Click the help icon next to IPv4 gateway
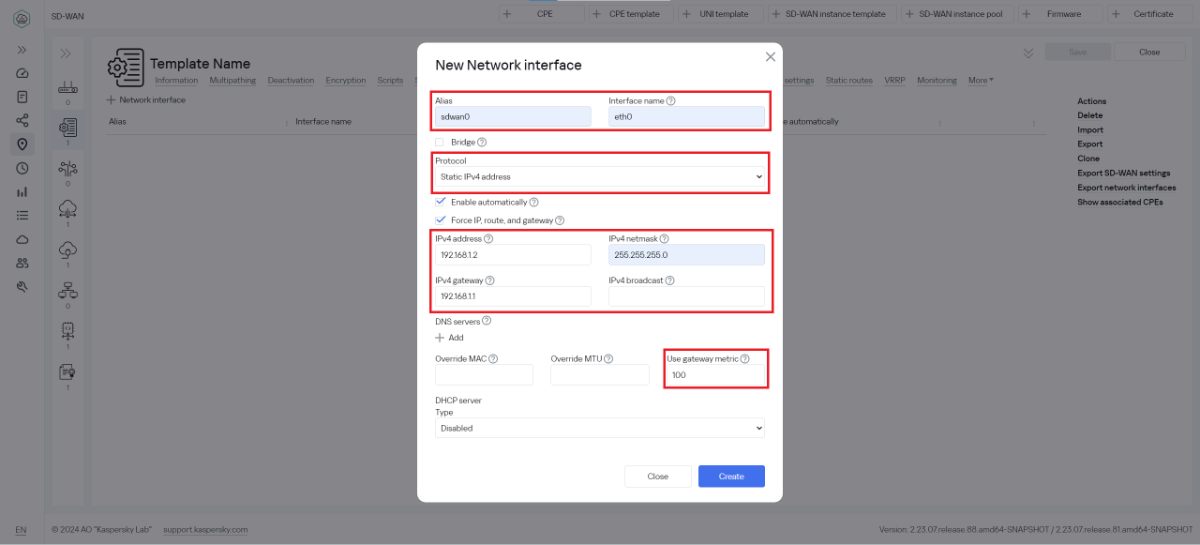The height and width of the screenshot is (545, 1200). click(x=490, y=281)
